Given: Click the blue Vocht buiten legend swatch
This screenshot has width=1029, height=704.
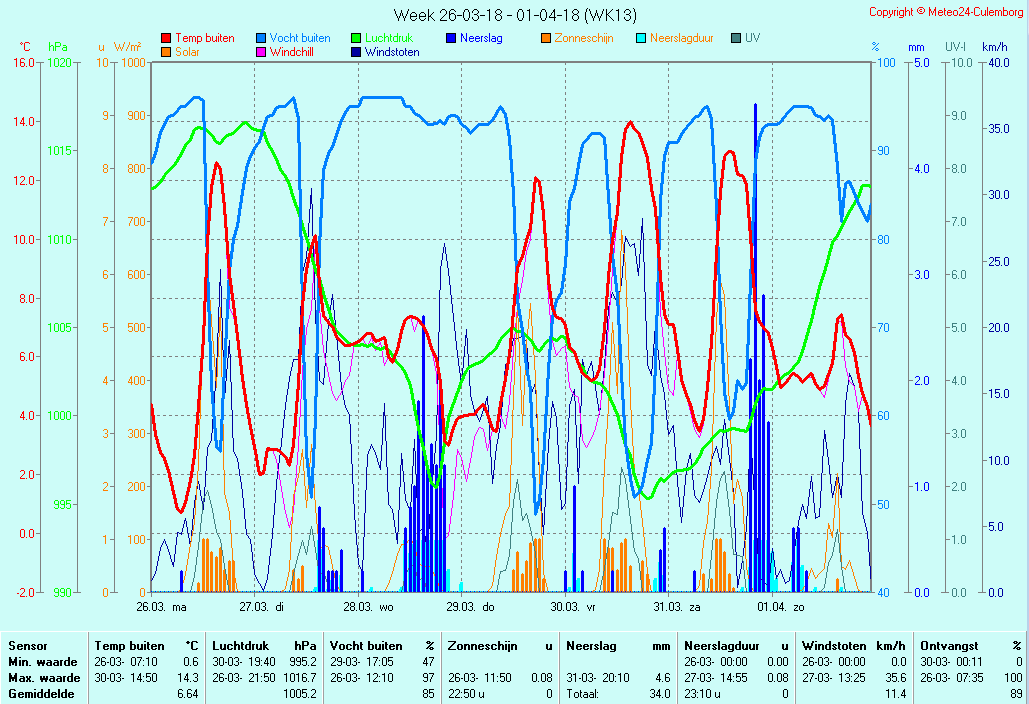Looking at the screenshot, I should 261,38.
